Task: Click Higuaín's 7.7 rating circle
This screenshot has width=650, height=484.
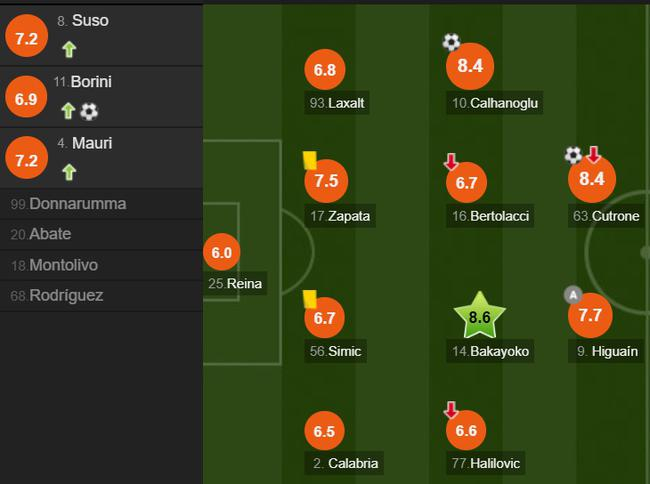Action: tap(589, 316)
